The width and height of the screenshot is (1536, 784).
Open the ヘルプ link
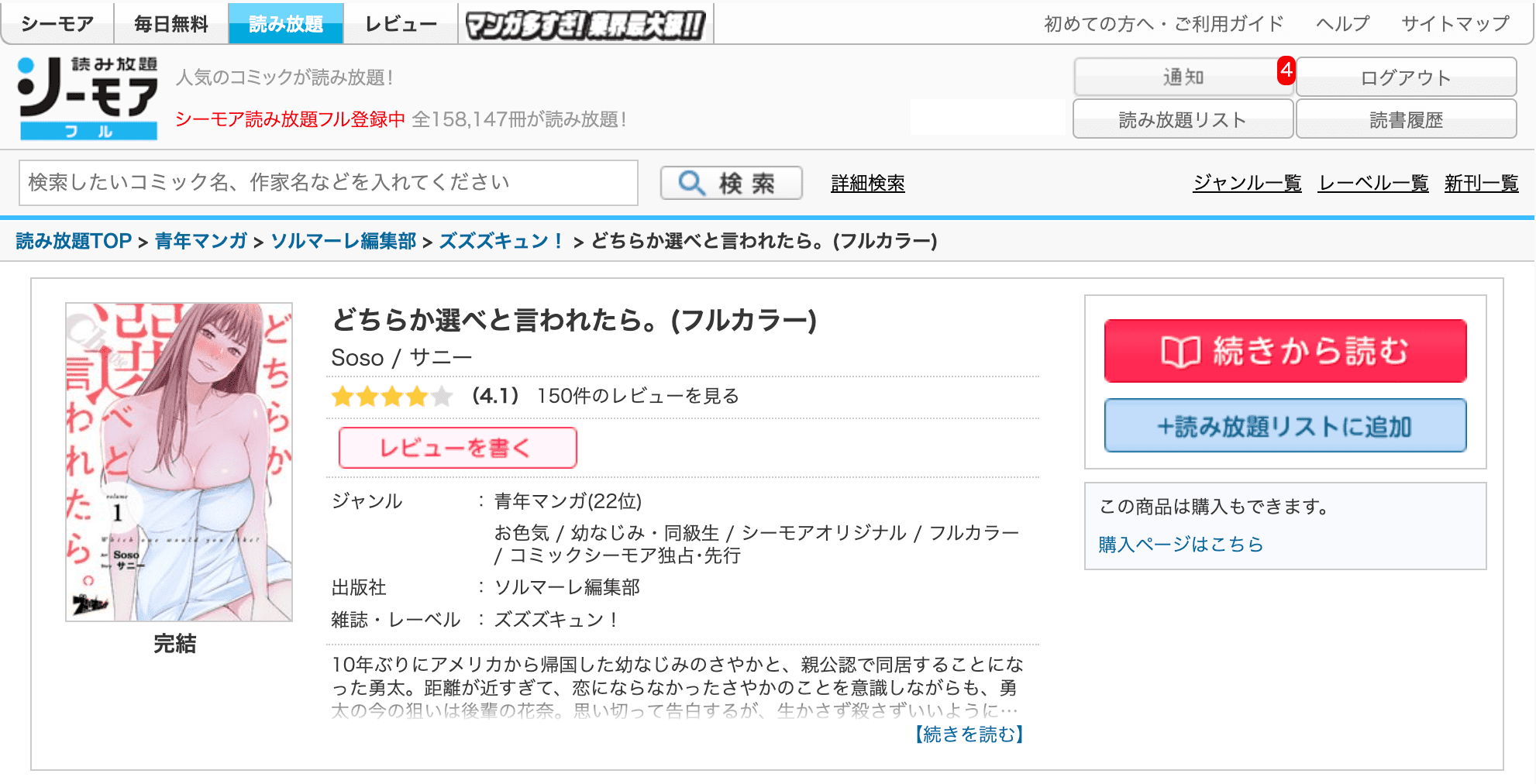click(x=1343, y=24)
